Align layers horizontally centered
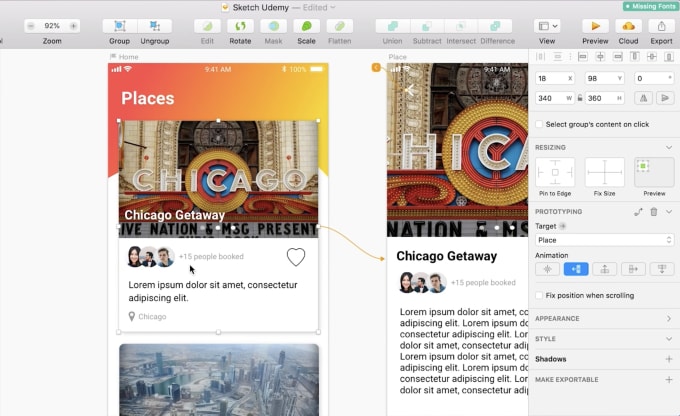 click(600, 56)
